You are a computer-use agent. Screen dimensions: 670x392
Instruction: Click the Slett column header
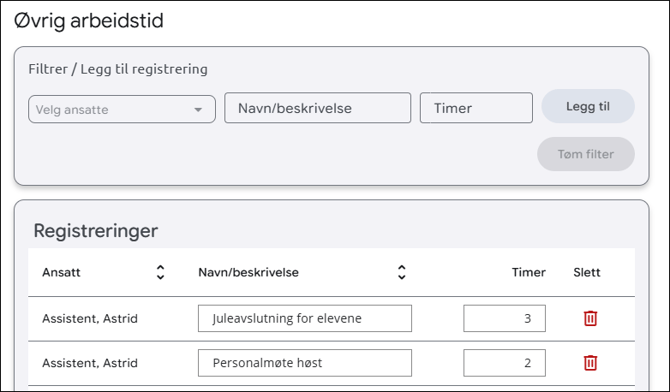pyautogui.click(x=587, y=272)
